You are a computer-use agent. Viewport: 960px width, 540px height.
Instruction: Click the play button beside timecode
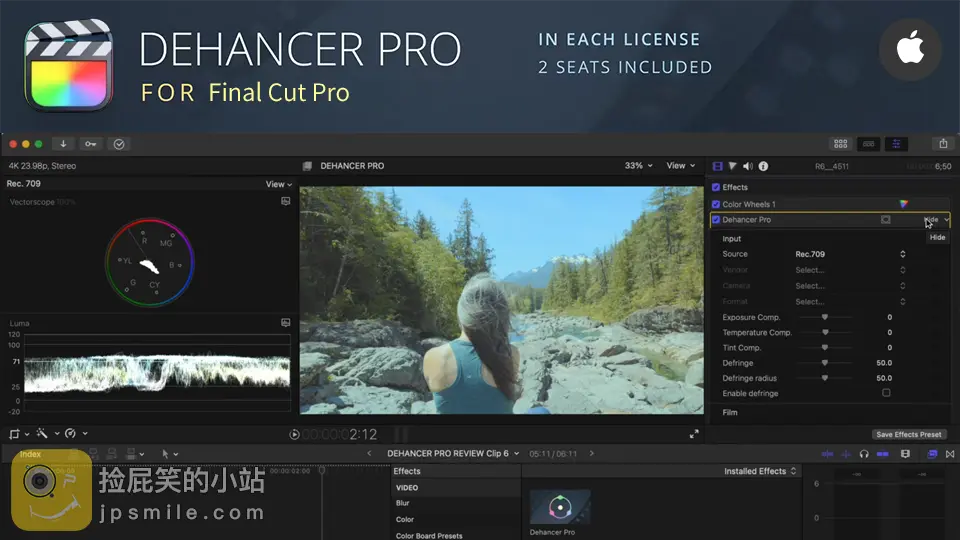294,434
